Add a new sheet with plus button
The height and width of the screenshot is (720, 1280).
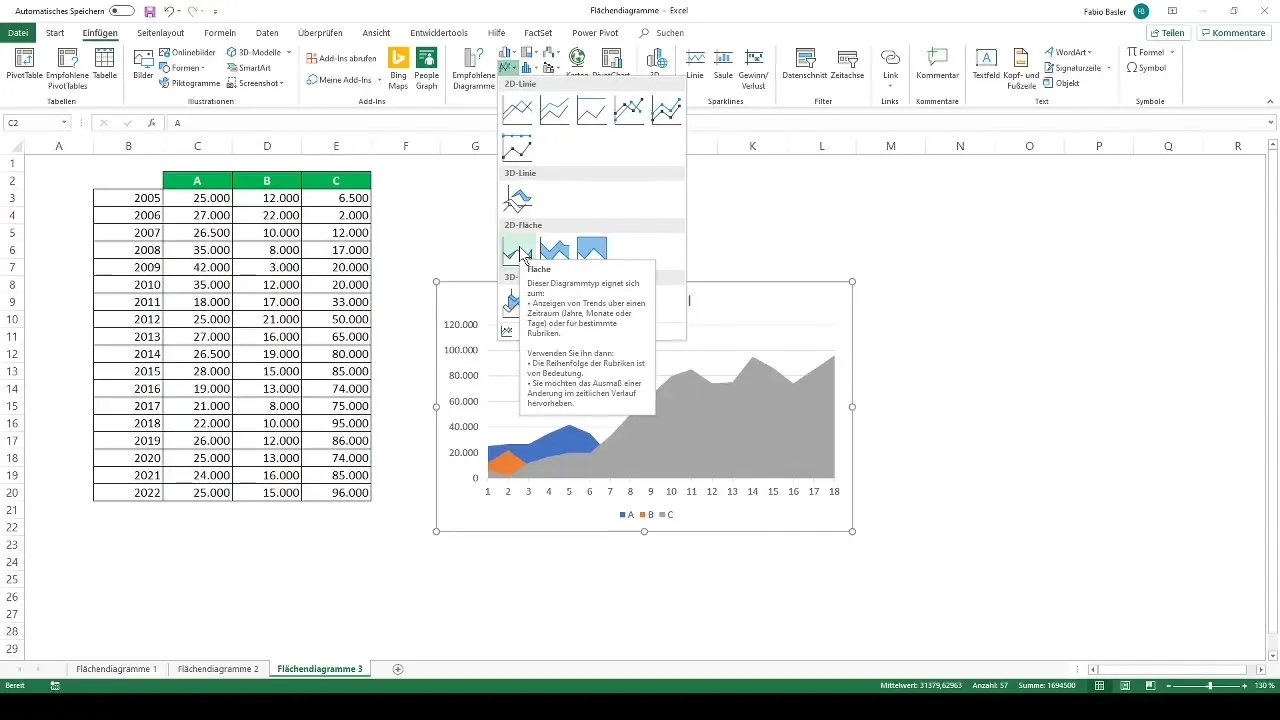pos(398,668)
